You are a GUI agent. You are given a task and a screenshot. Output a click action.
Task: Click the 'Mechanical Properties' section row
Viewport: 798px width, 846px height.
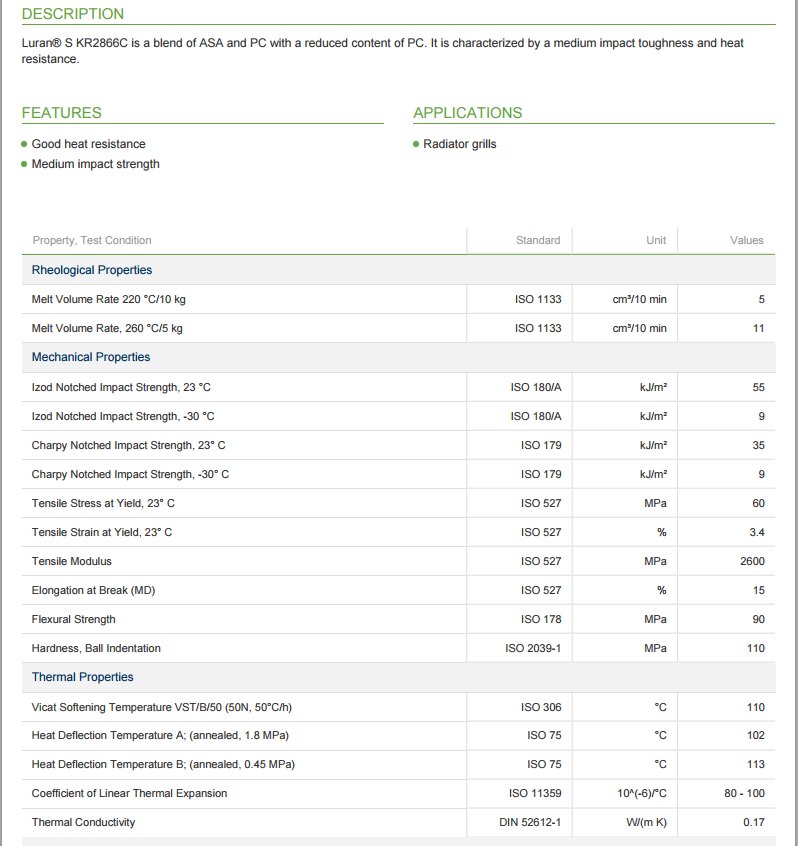pyautogui.click(x=398, y=357)
